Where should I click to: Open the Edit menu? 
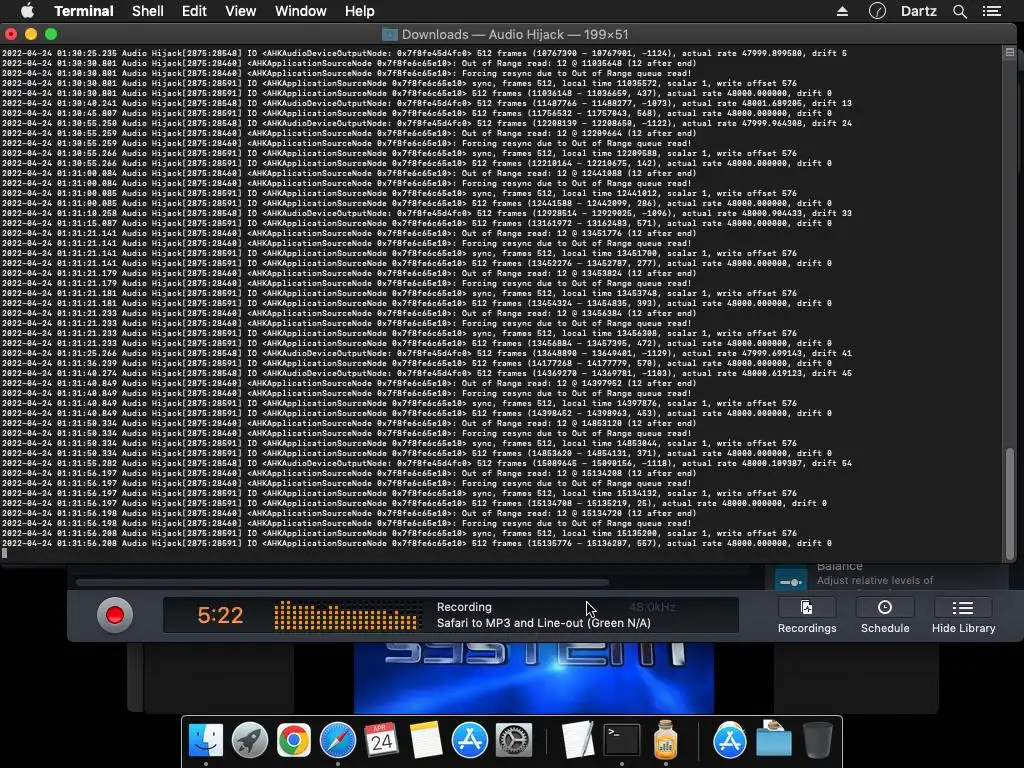[x=194, y=11]
